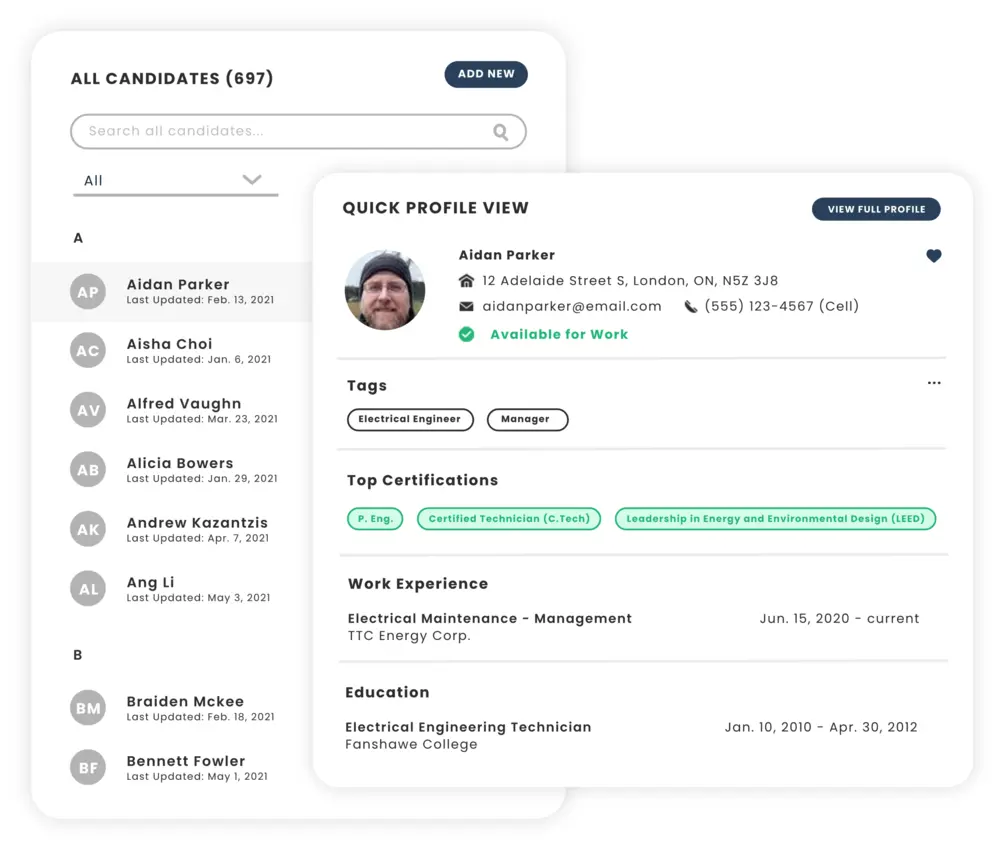This screenshot has height=850, width=1000.
Task: Select the BM avatar for Braiden Mckee
Action: click(88, 708)
